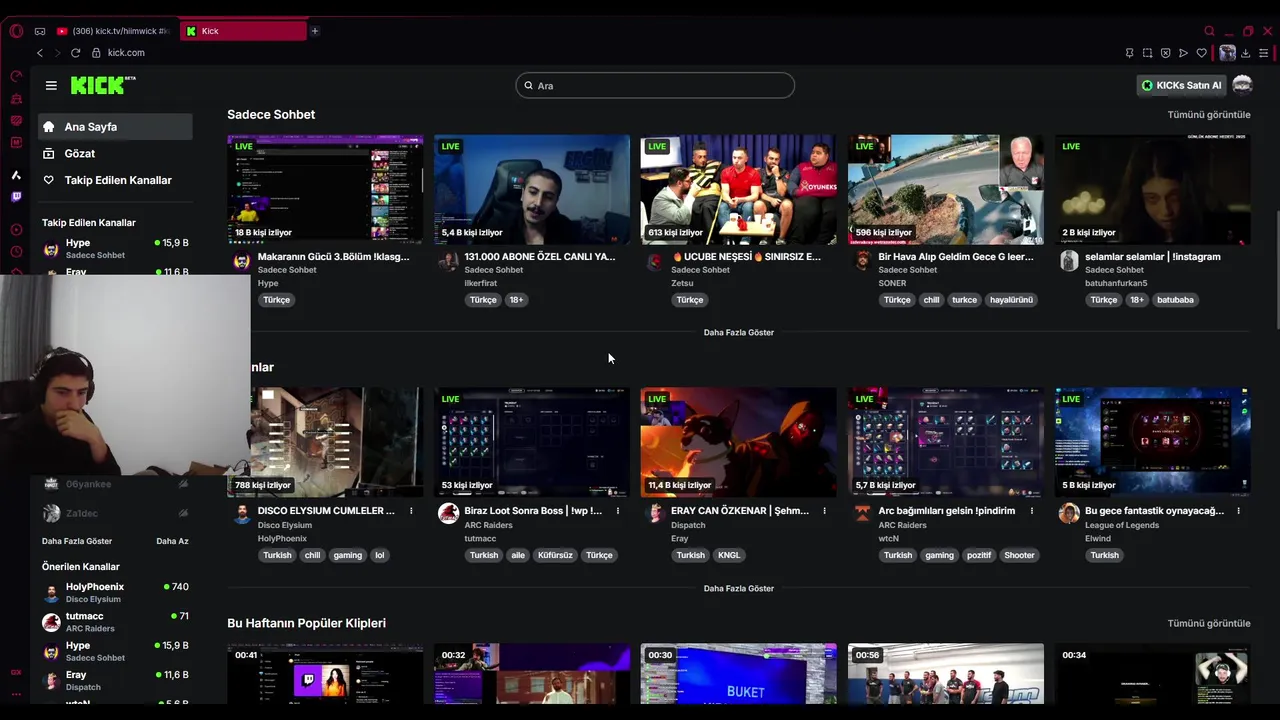Open Eray in Önerilen Kanallar list
The image size is (1280, 720).
pyautogui.click(x=115, y=681)
